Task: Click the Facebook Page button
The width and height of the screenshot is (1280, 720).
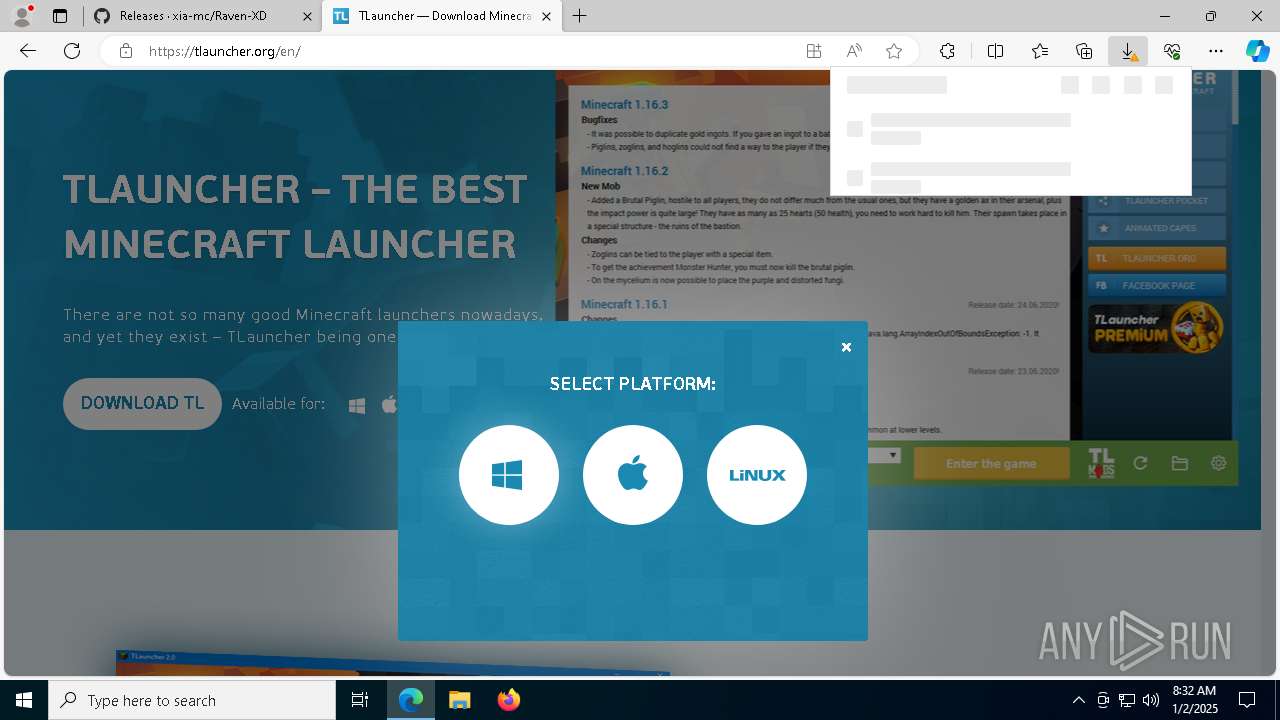Action: (x=1157, y=285)
